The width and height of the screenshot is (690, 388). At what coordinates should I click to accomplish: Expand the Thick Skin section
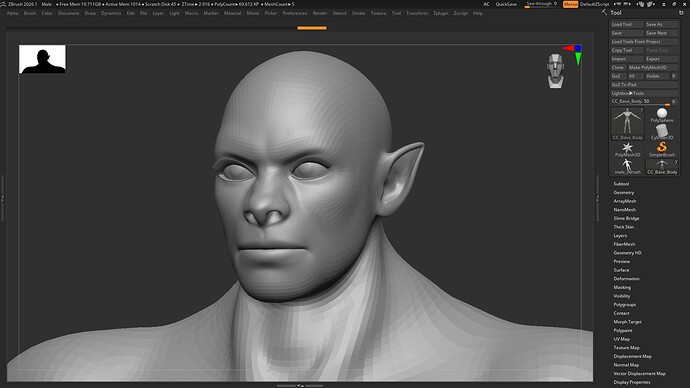pyautogui.click(x=624, y=227)
